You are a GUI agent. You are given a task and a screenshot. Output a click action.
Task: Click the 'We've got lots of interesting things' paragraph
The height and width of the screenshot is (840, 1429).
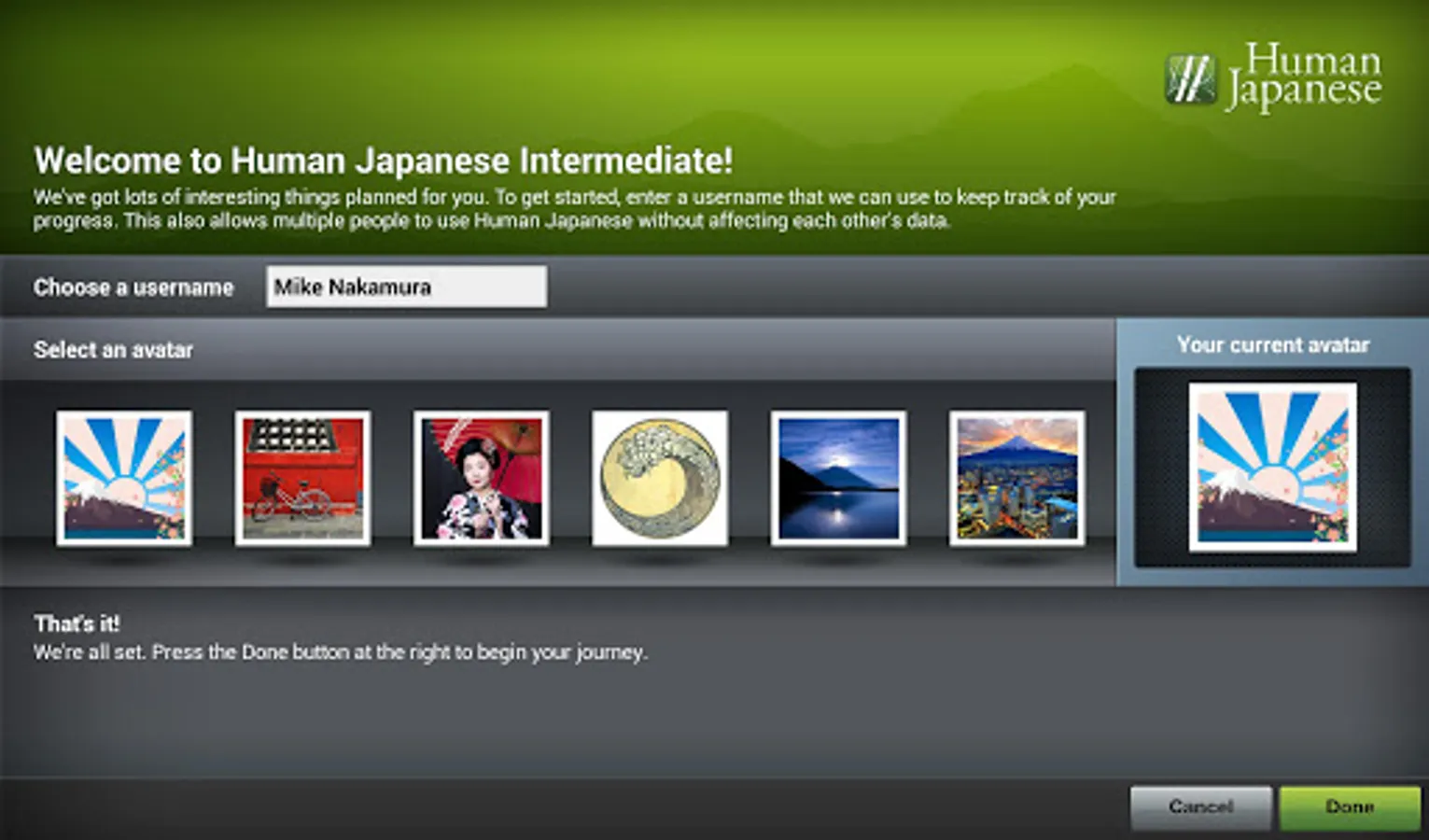[x=575, y=209]
